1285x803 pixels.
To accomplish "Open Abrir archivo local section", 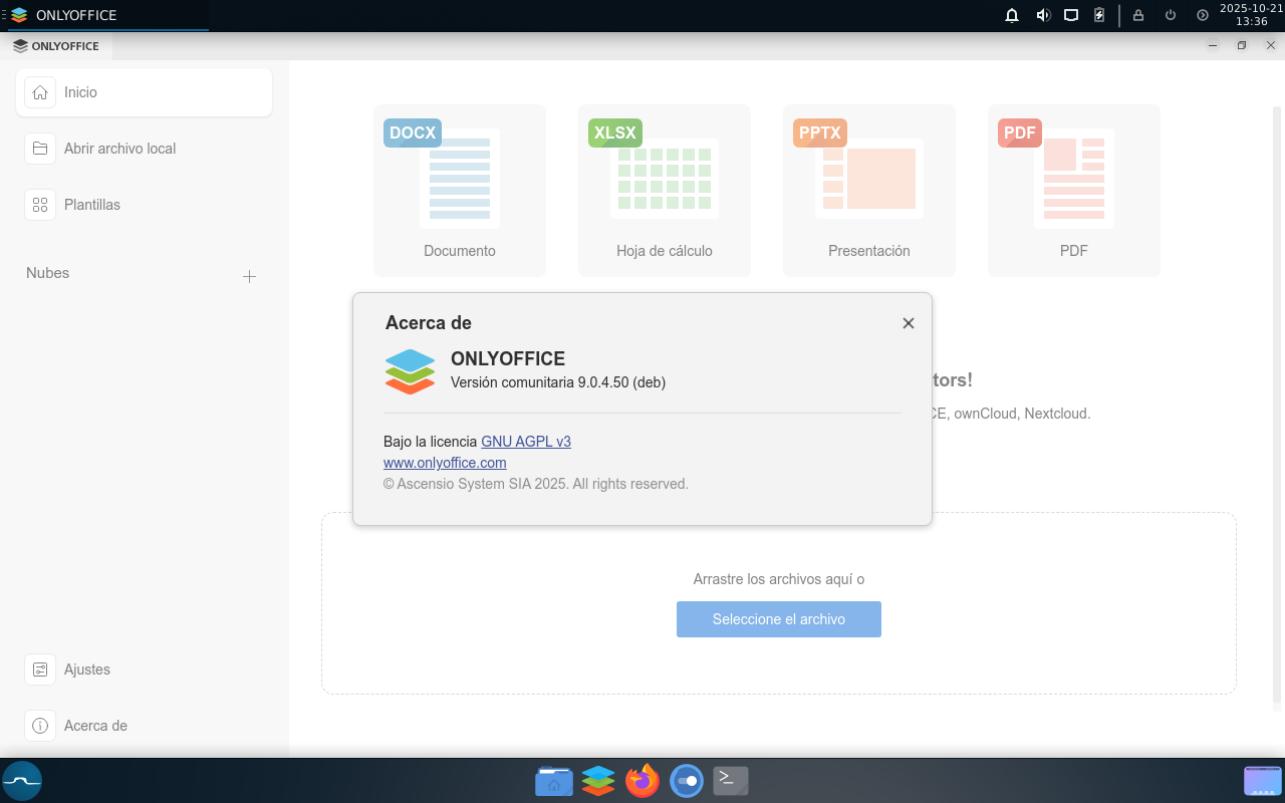I will (144, 148).
